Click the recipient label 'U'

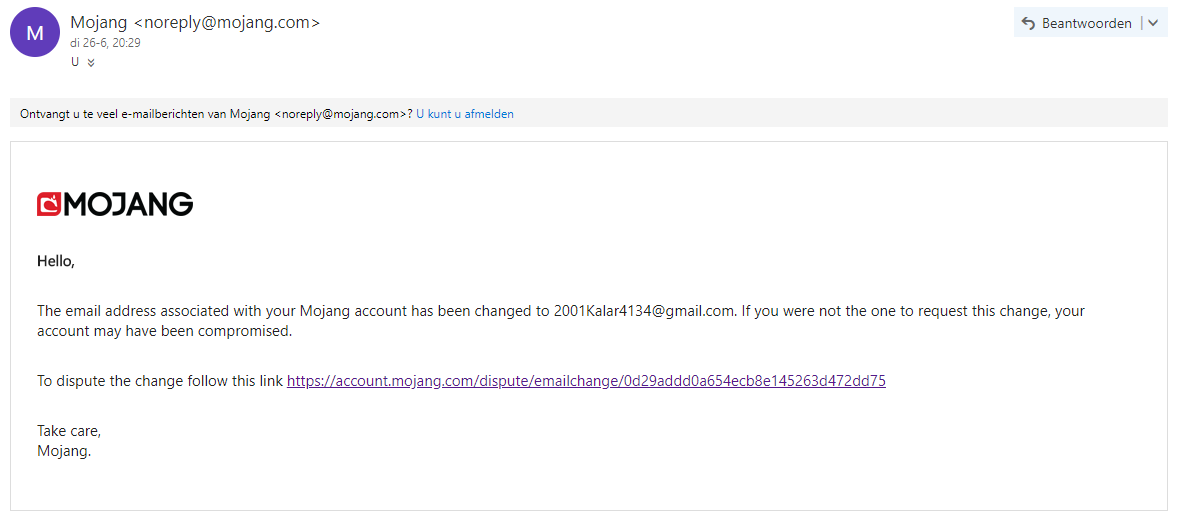75,62
